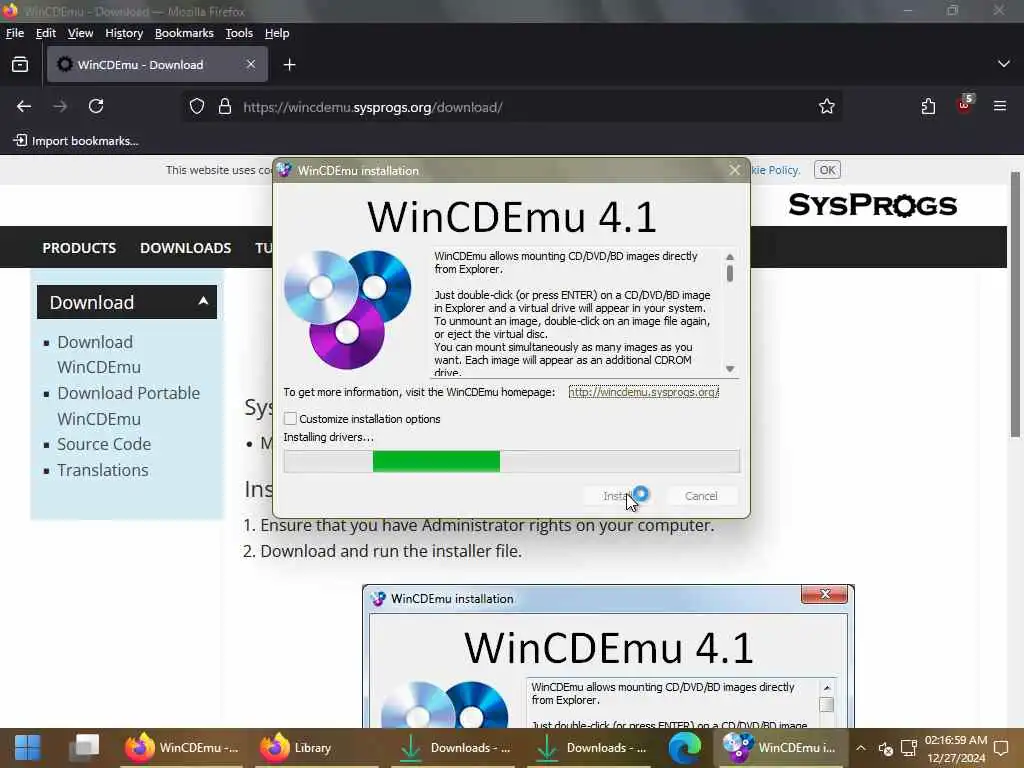Click the site security padlock icon
The height and width of the screenshot is (768, 1024).
[225, 106]
